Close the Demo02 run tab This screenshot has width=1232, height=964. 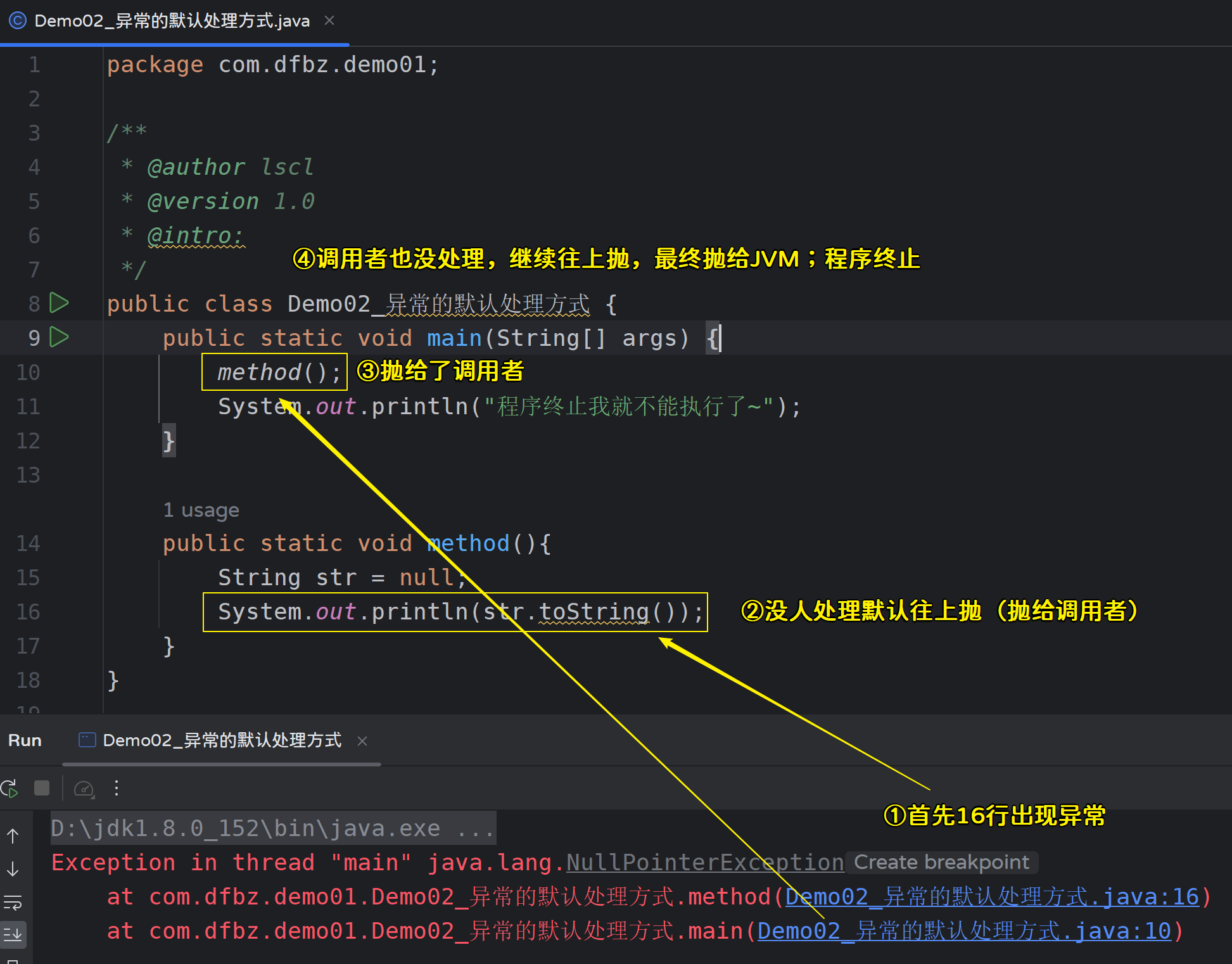point(362,741)
